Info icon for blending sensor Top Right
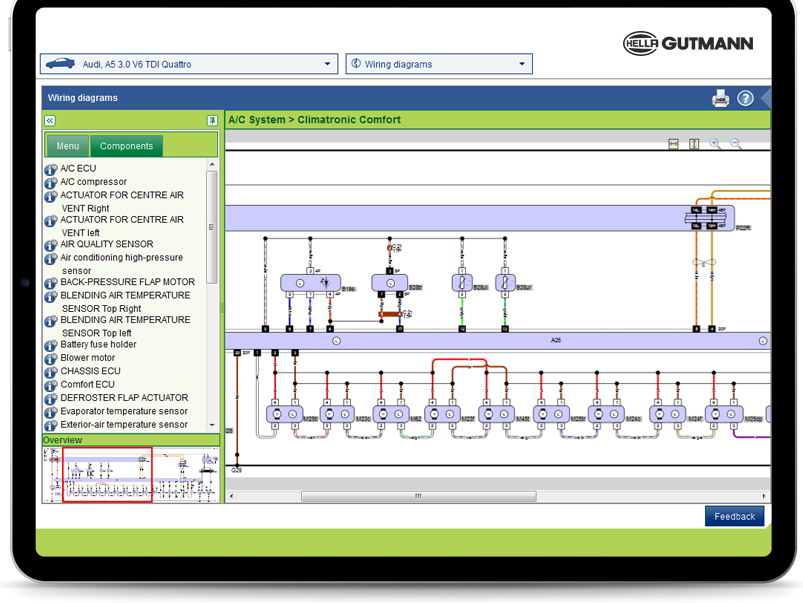 pyautogui.click(x=51, y=297)
